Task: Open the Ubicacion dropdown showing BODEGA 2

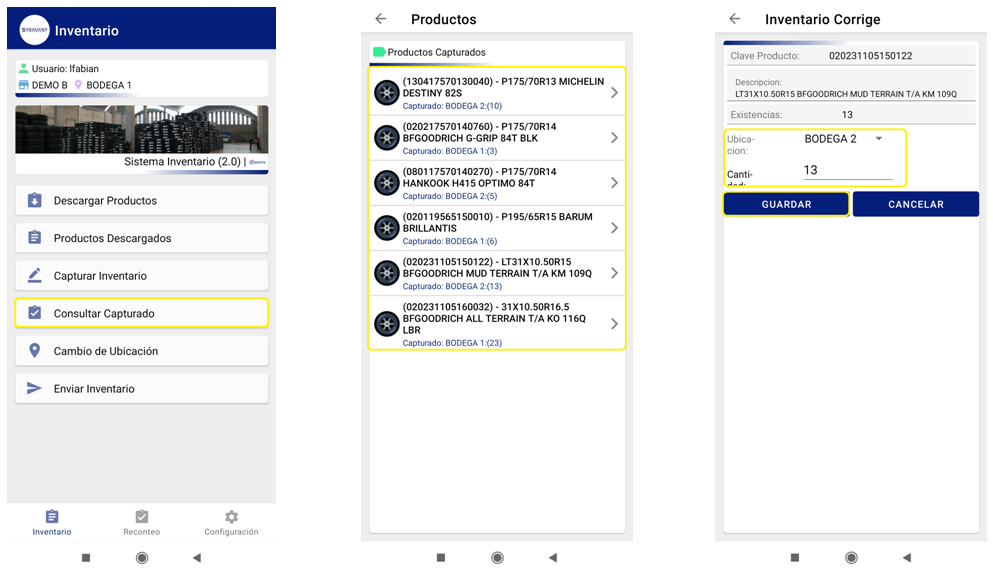Action: click(x=843, y=139)
